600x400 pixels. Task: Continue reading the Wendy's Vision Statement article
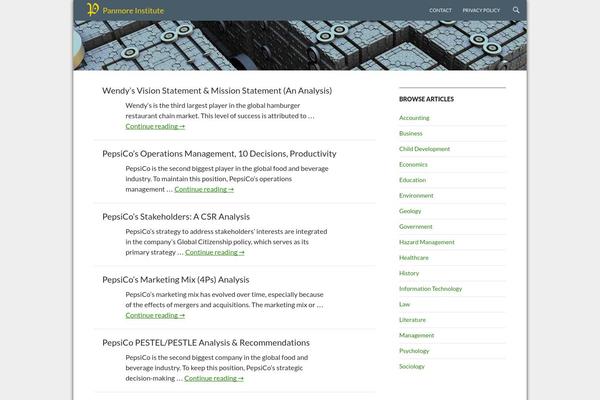pos(155,126)
